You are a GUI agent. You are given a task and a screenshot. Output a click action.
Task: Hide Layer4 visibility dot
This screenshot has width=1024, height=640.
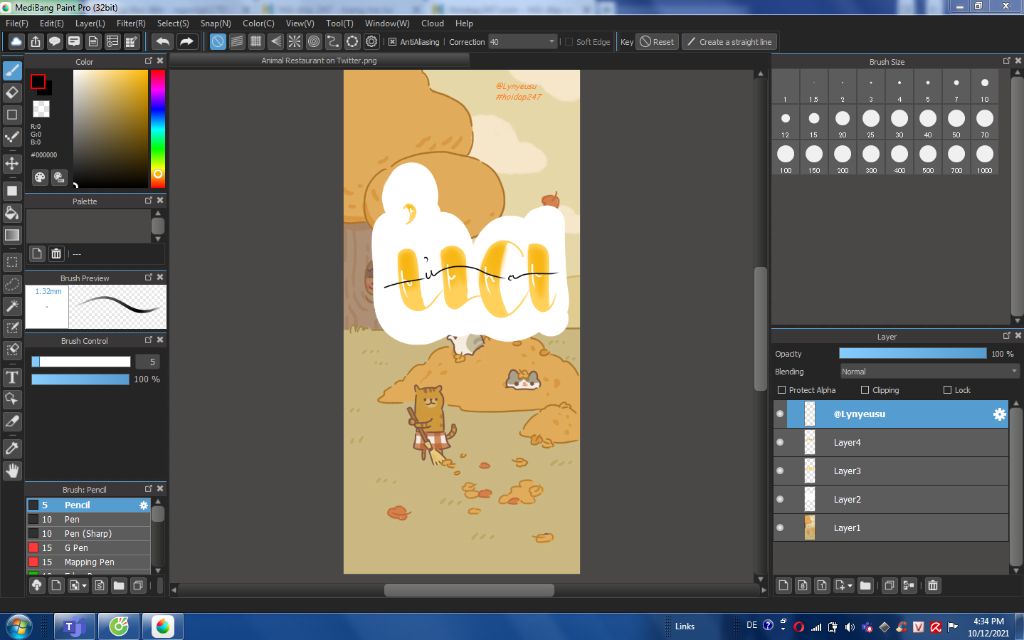tap(780, 442)
